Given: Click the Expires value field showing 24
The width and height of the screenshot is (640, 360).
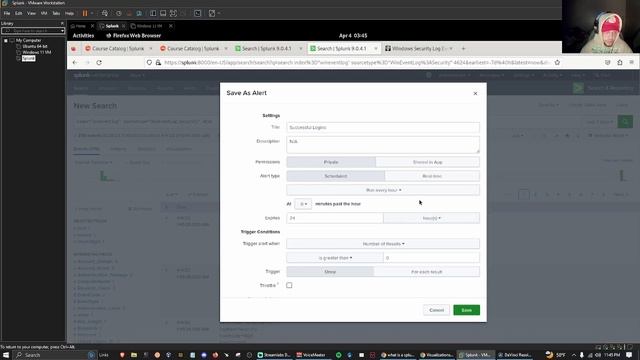Looking at the screenshot, I should coord(335,218).
